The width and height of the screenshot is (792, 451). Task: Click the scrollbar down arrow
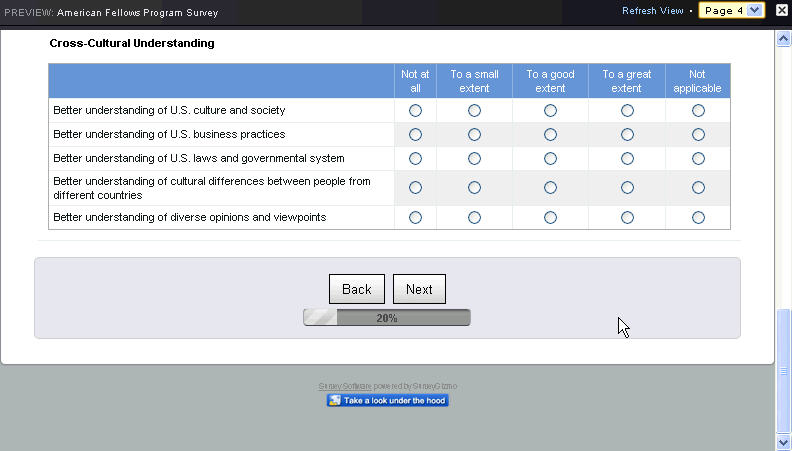(783, 443)
